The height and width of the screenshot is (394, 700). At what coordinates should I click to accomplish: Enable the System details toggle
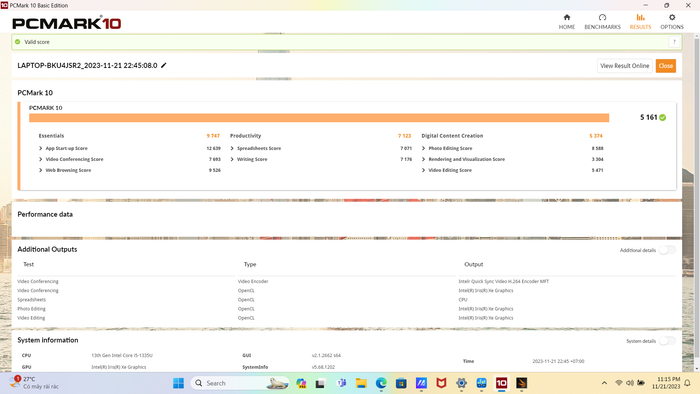(x=667, y=341)
